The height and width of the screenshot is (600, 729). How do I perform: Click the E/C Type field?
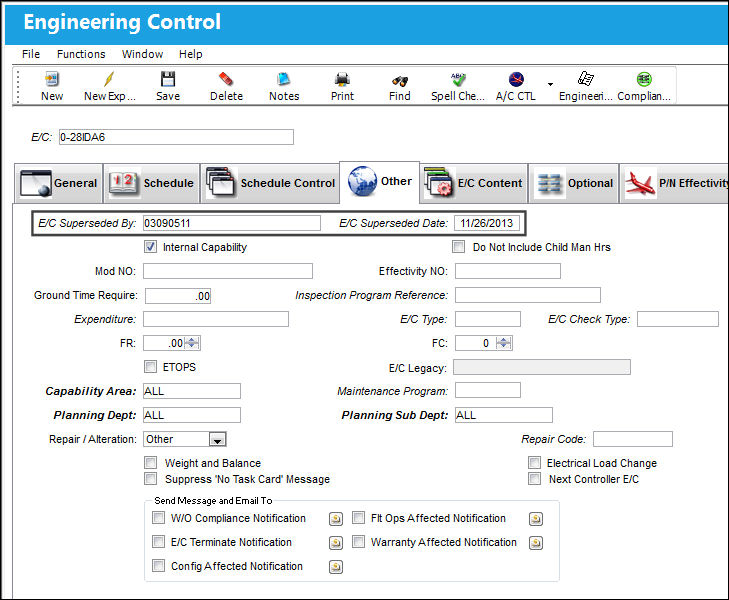pos(488,319)
